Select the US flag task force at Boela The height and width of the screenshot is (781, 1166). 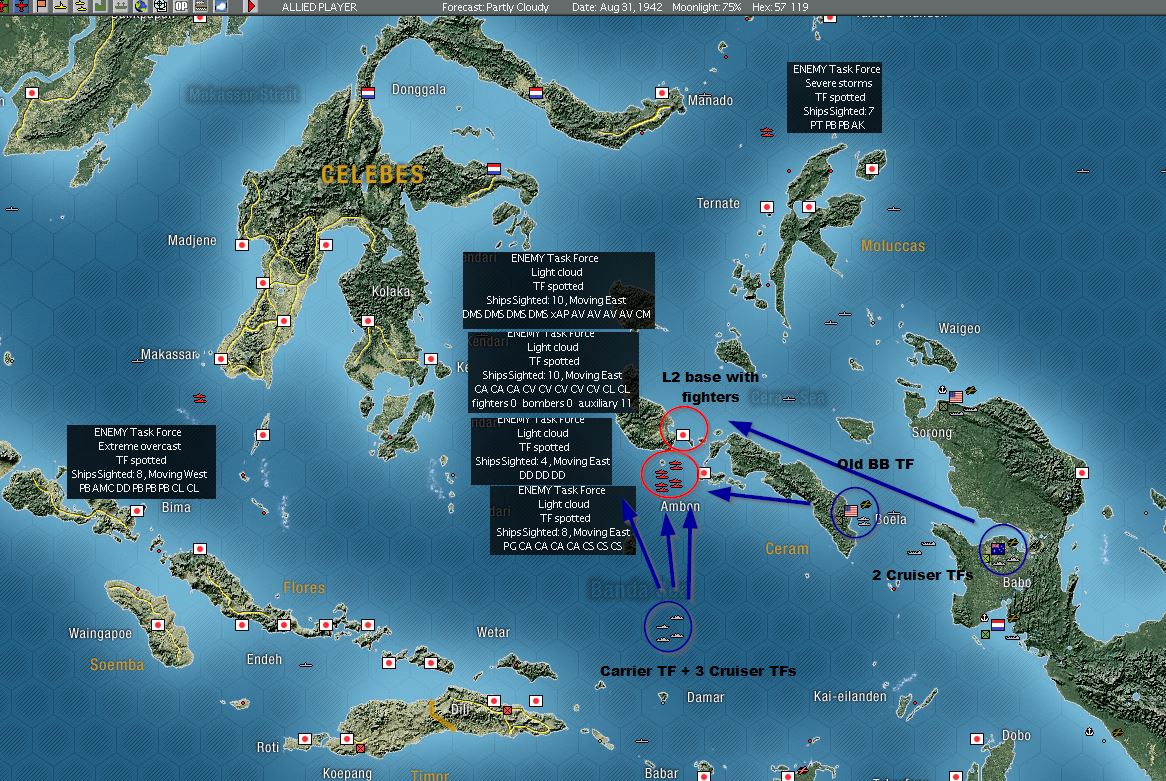coord(851,511)
